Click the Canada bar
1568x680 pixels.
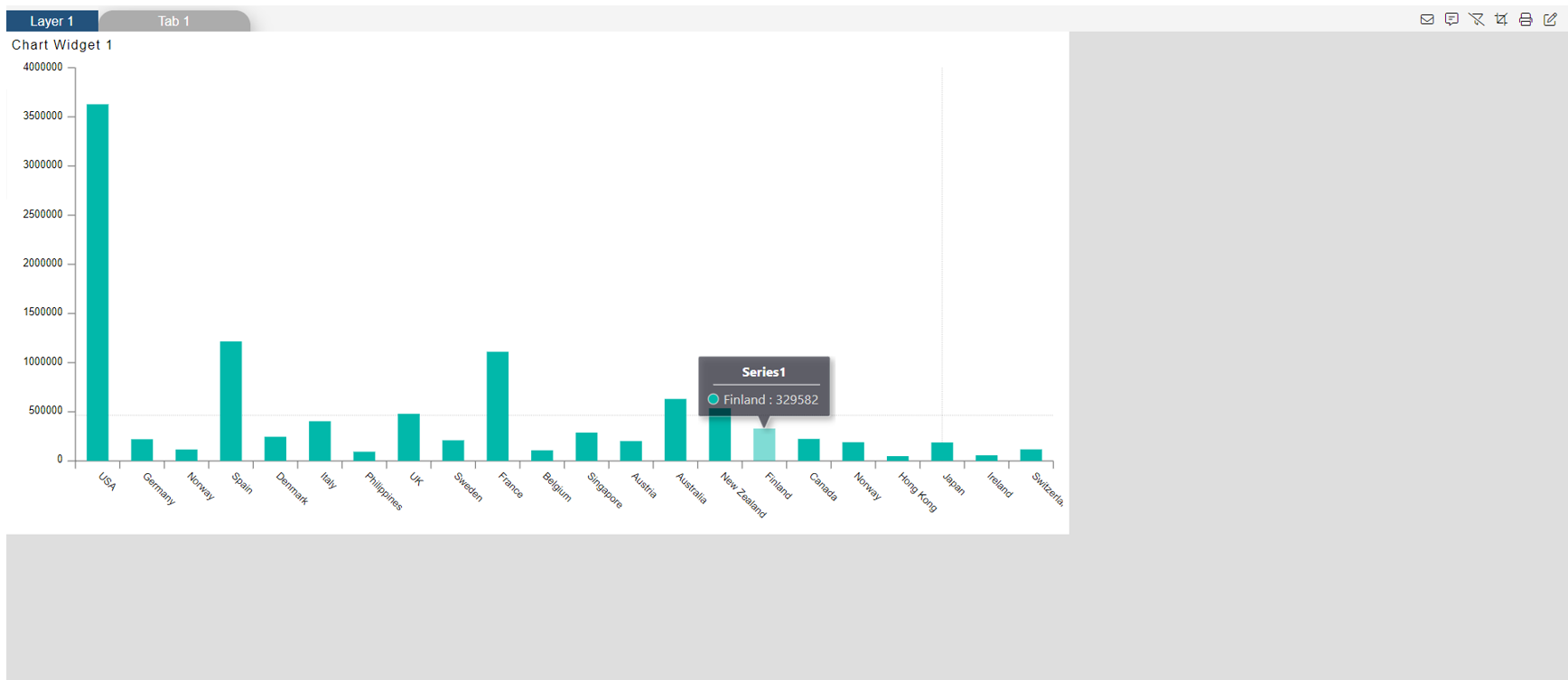(808, 450)
